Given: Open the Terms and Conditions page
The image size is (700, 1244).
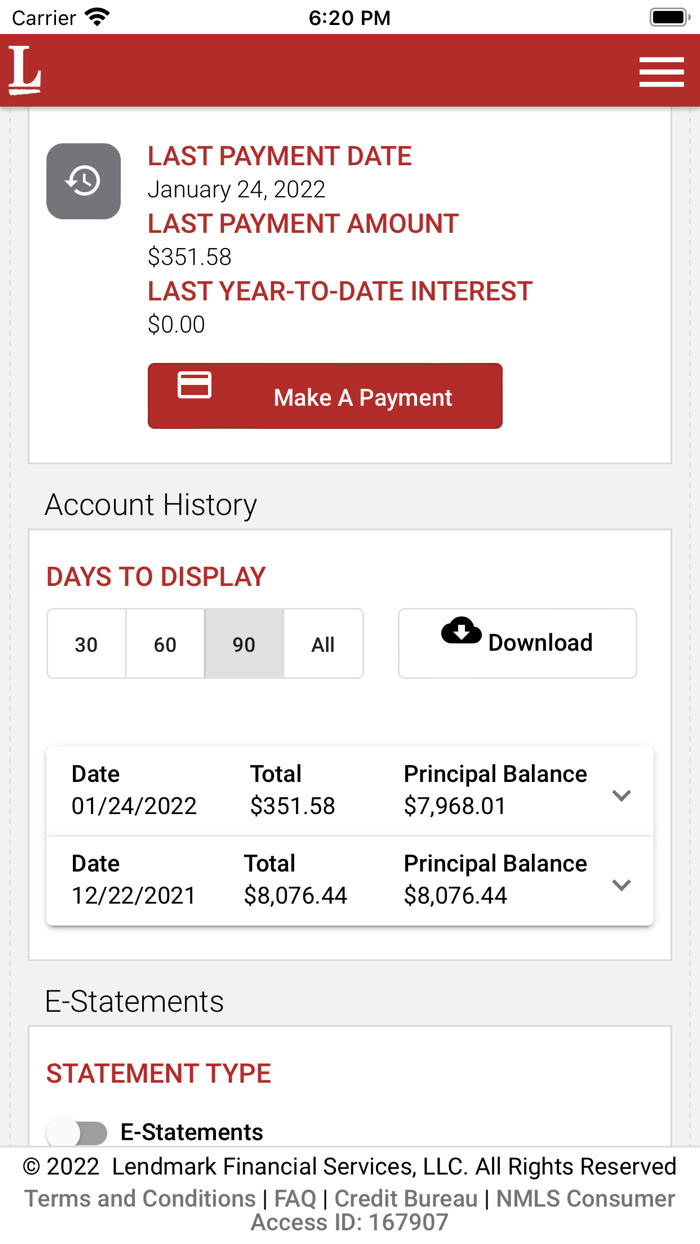Looking at the screenshot, I should click(x=138, y=1199).
